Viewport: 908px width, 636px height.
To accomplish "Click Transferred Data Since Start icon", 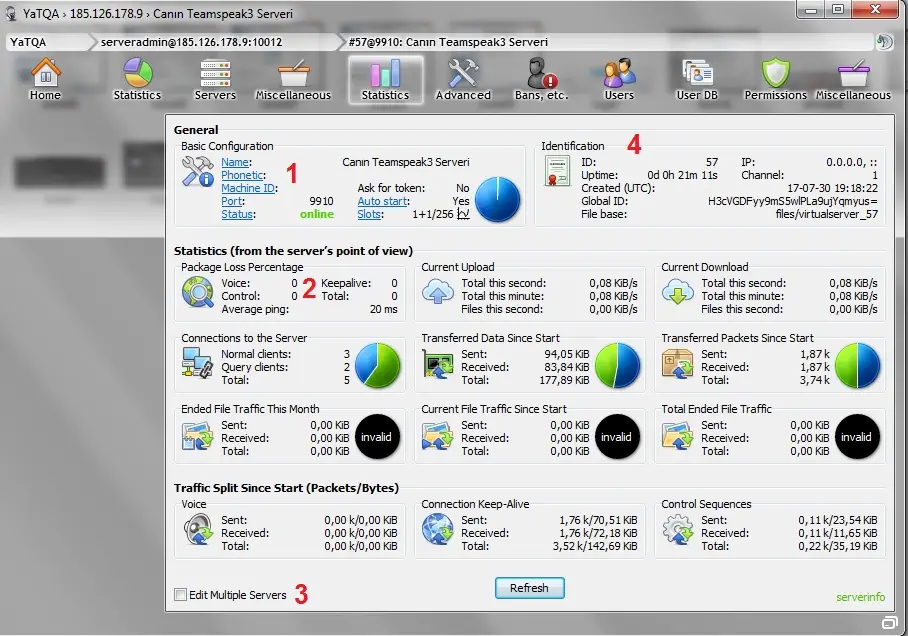I will click(437, 365).
